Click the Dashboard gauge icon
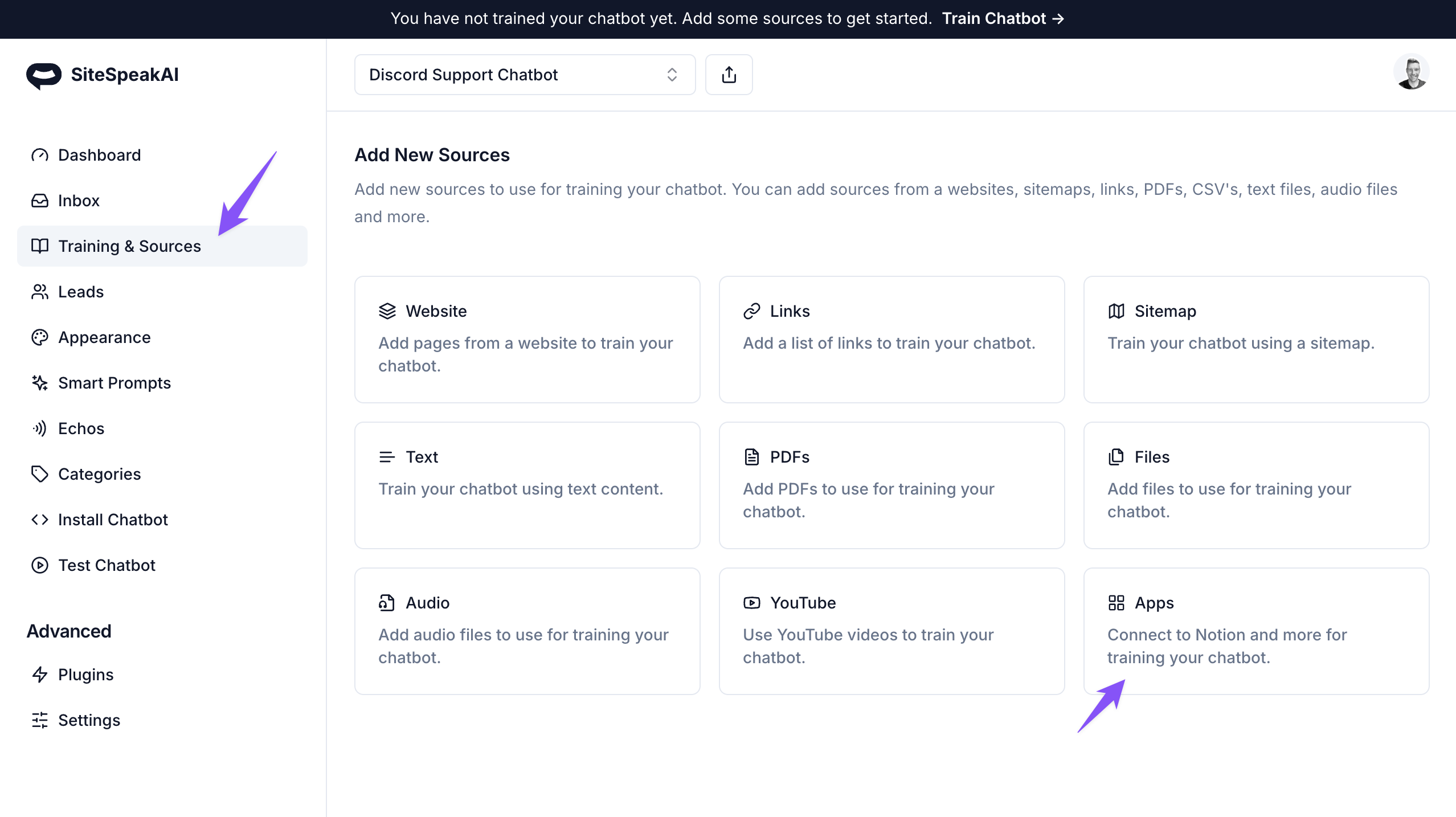 [x=39, y=155]
